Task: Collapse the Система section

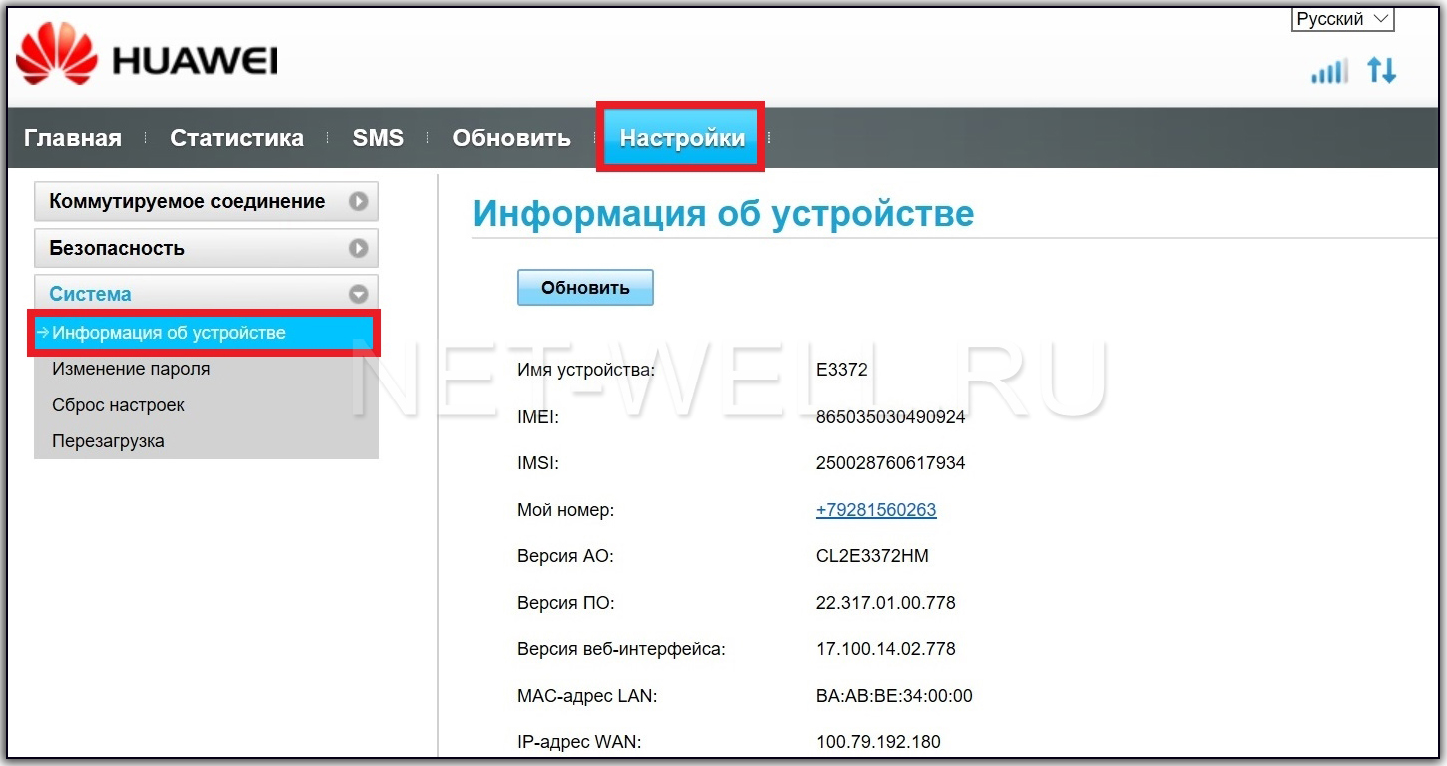Action: pos(206,294)
